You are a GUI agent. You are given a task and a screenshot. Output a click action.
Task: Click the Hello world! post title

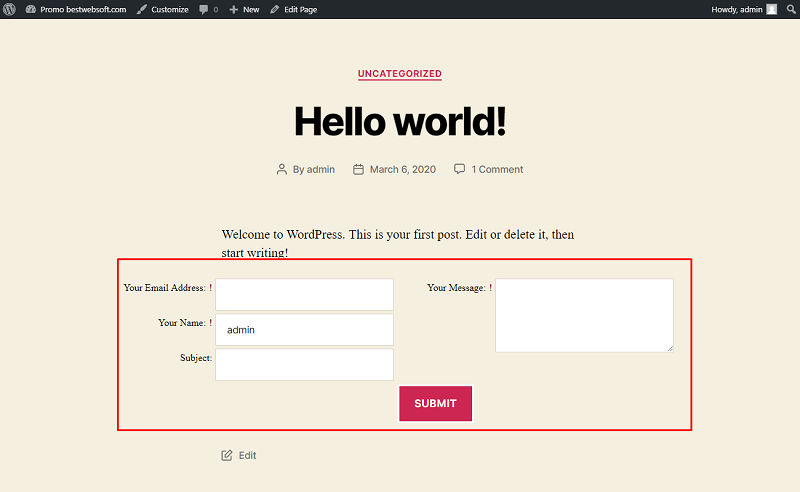coord(400,121)
